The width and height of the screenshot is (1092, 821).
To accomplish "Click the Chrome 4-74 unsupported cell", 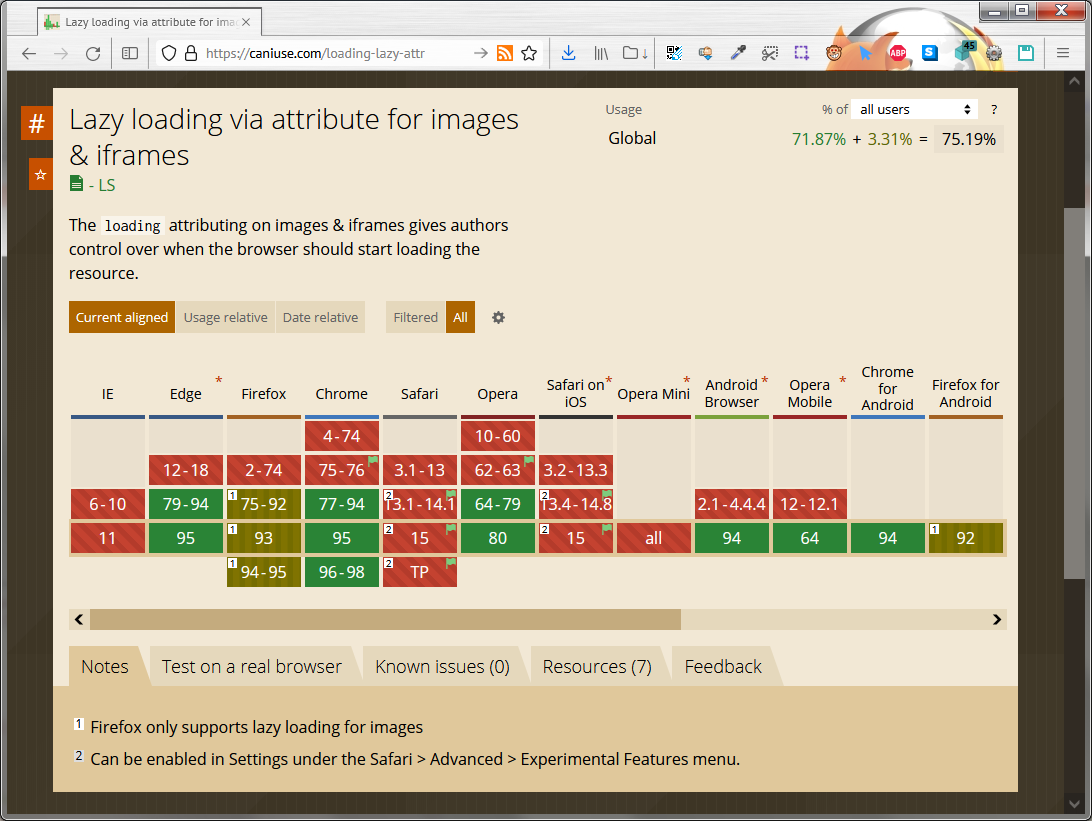I will 341,437.
